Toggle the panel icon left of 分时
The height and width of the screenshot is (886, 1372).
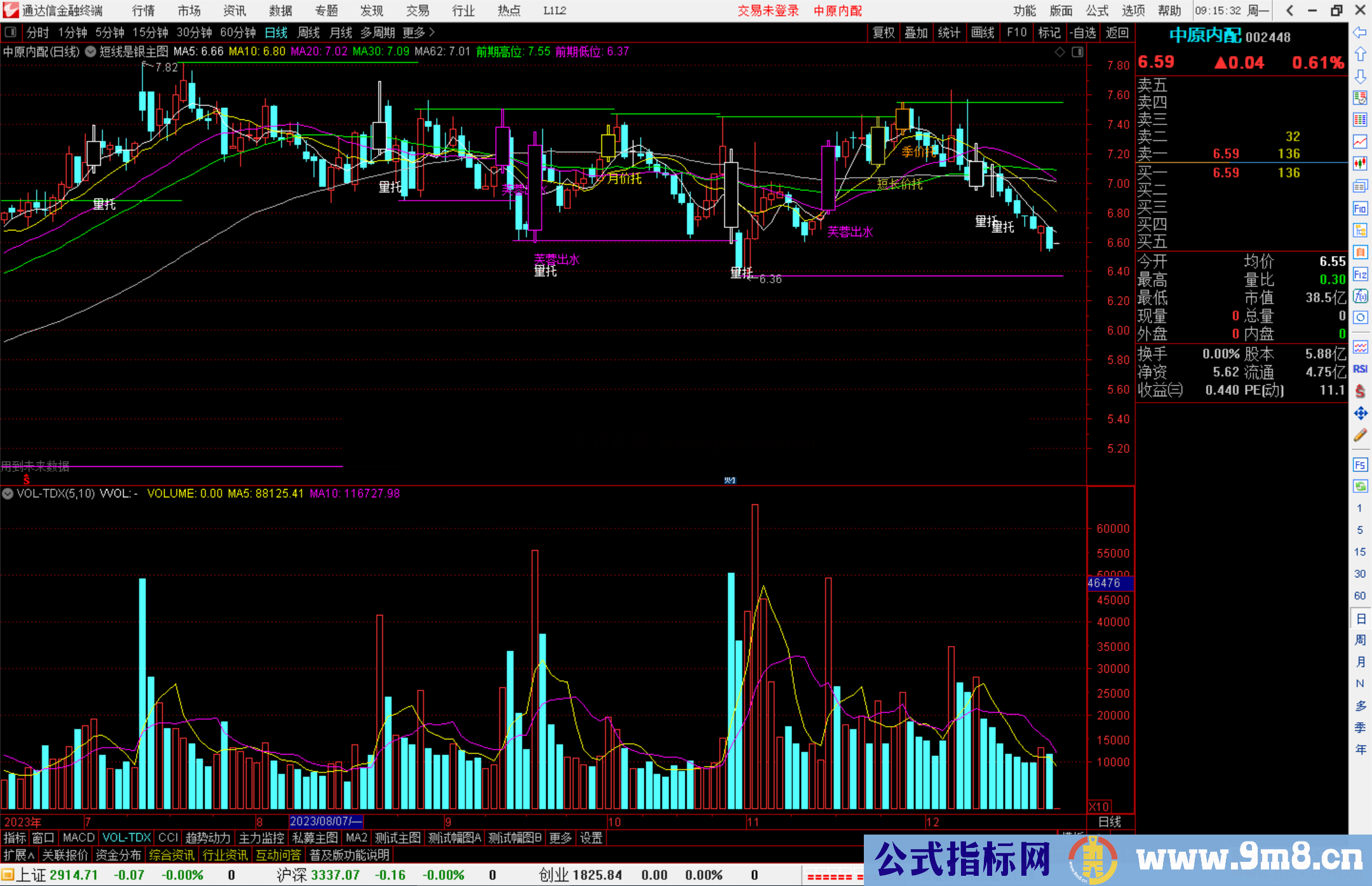tap(11, 32)
